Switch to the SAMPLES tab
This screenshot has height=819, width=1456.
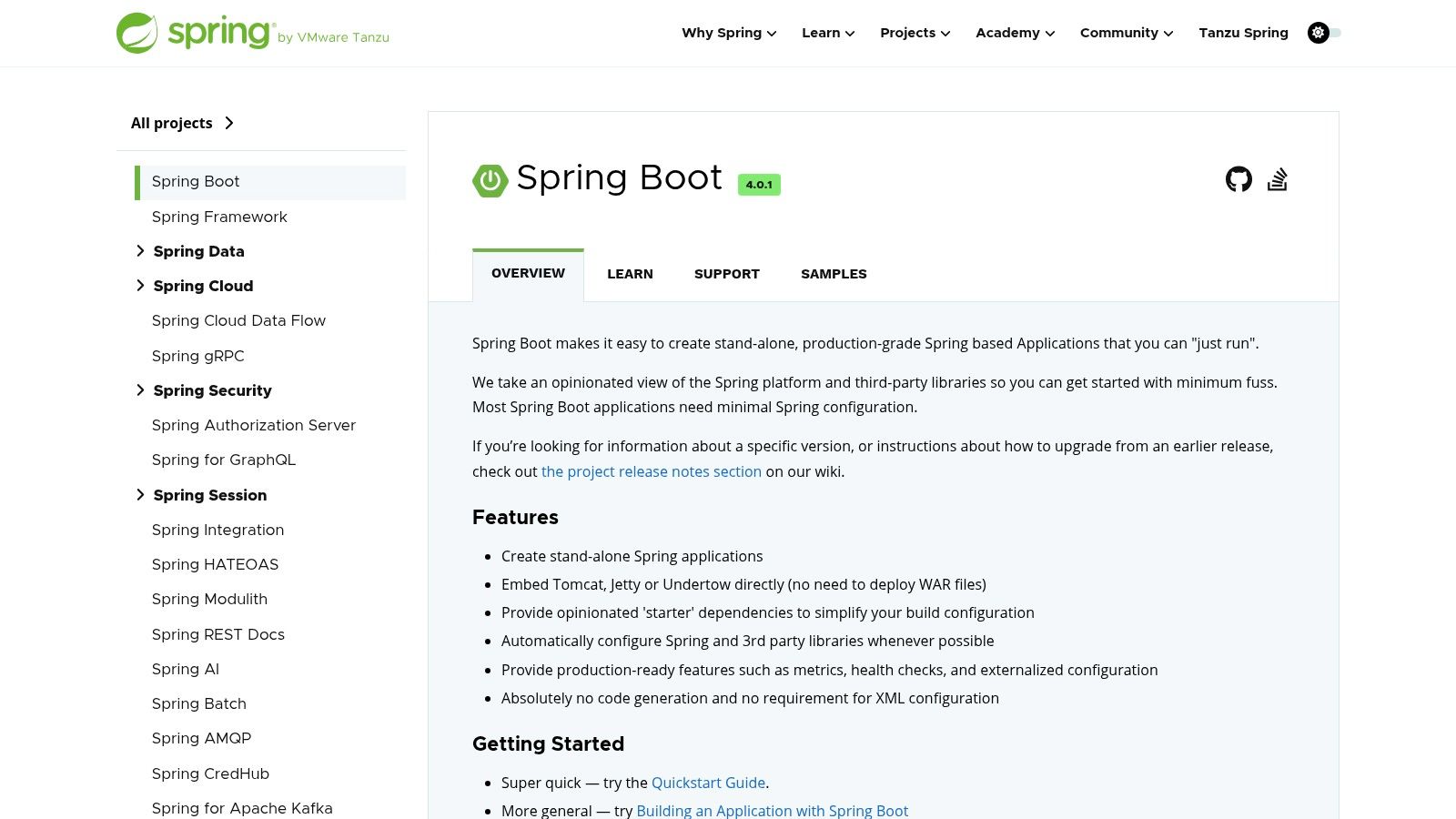tap(833, 274)
